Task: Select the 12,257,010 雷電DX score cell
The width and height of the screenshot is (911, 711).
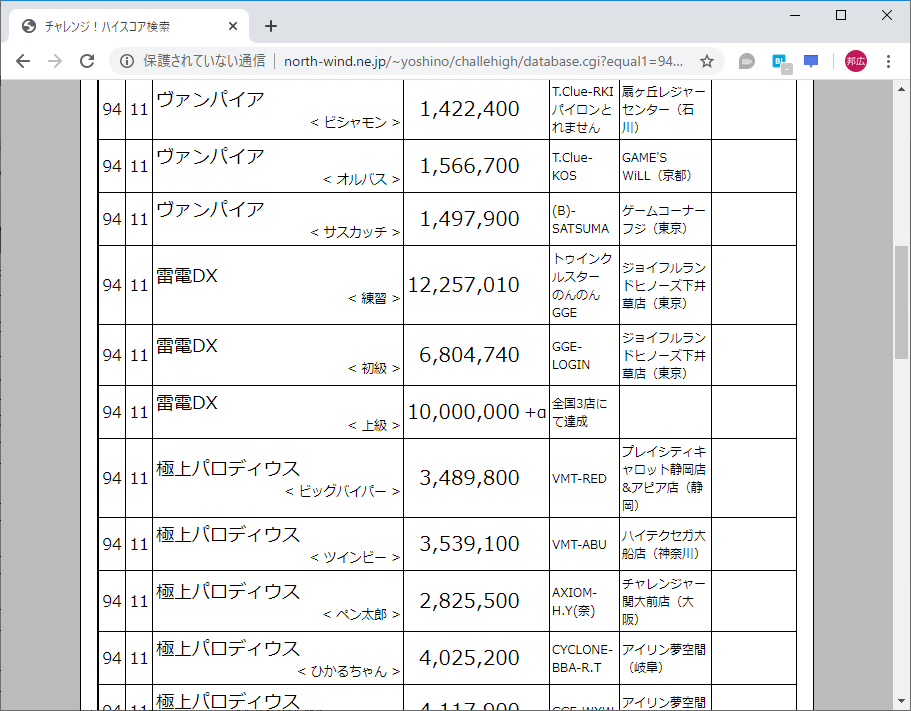Action: point(476,284)
